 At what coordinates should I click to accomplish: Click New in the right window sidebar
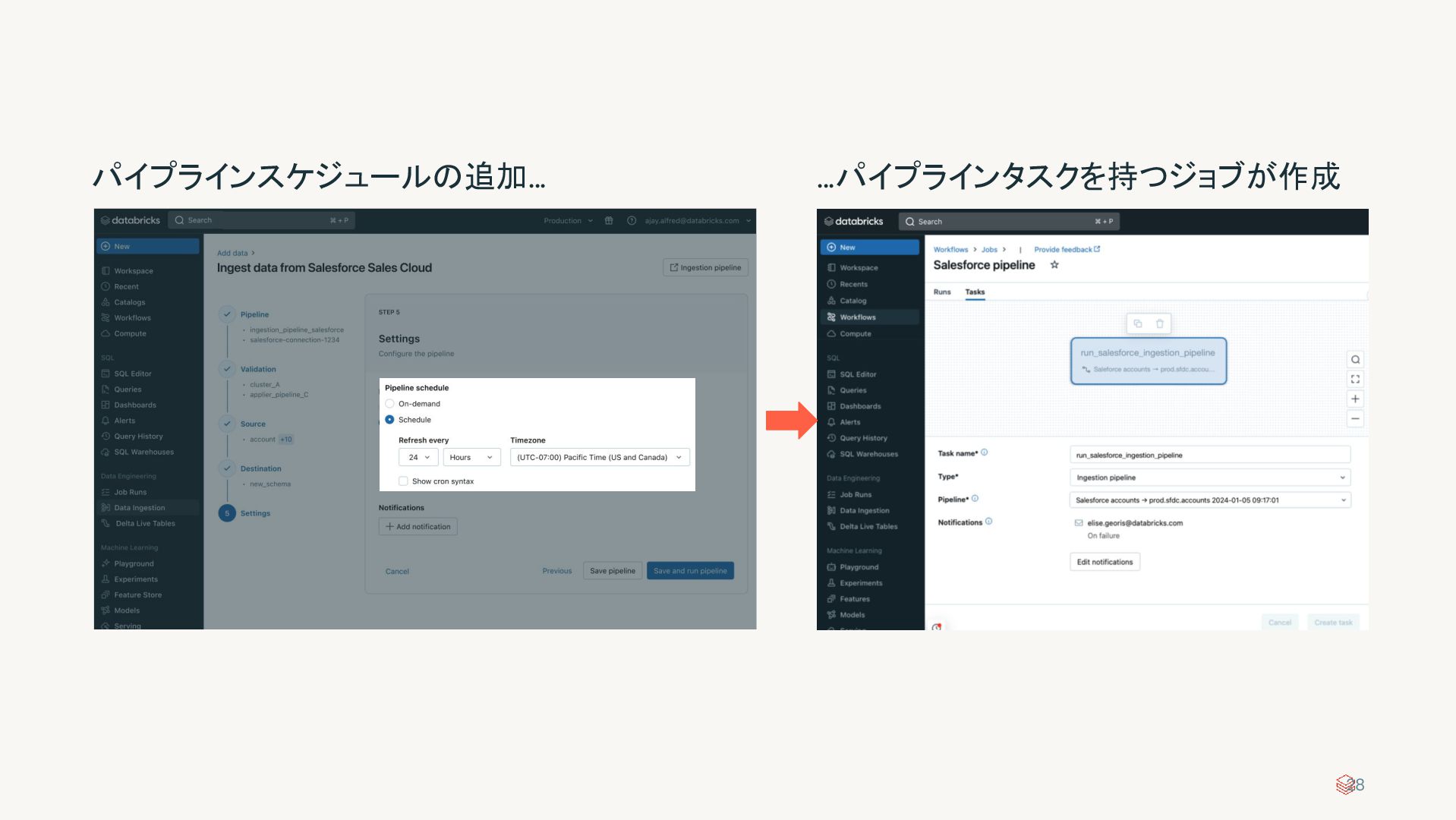point(870,248)
